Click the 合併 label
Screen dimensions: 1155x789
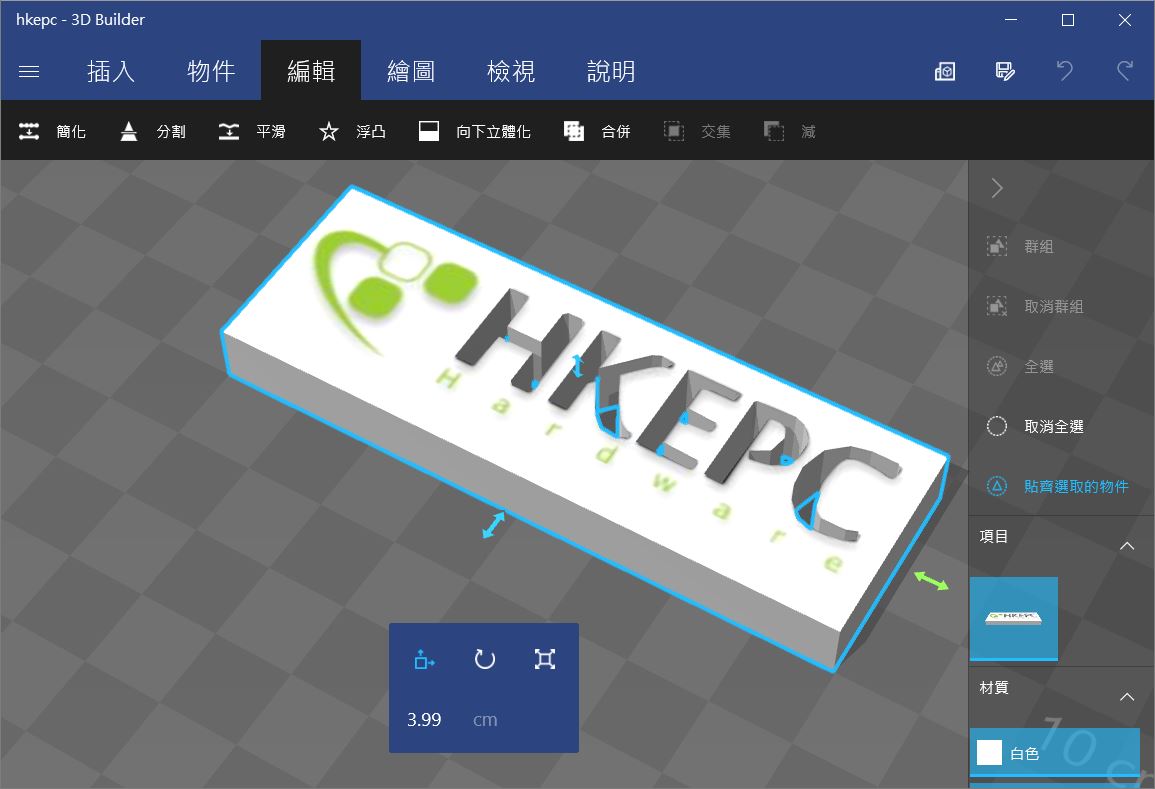(616, 132)
